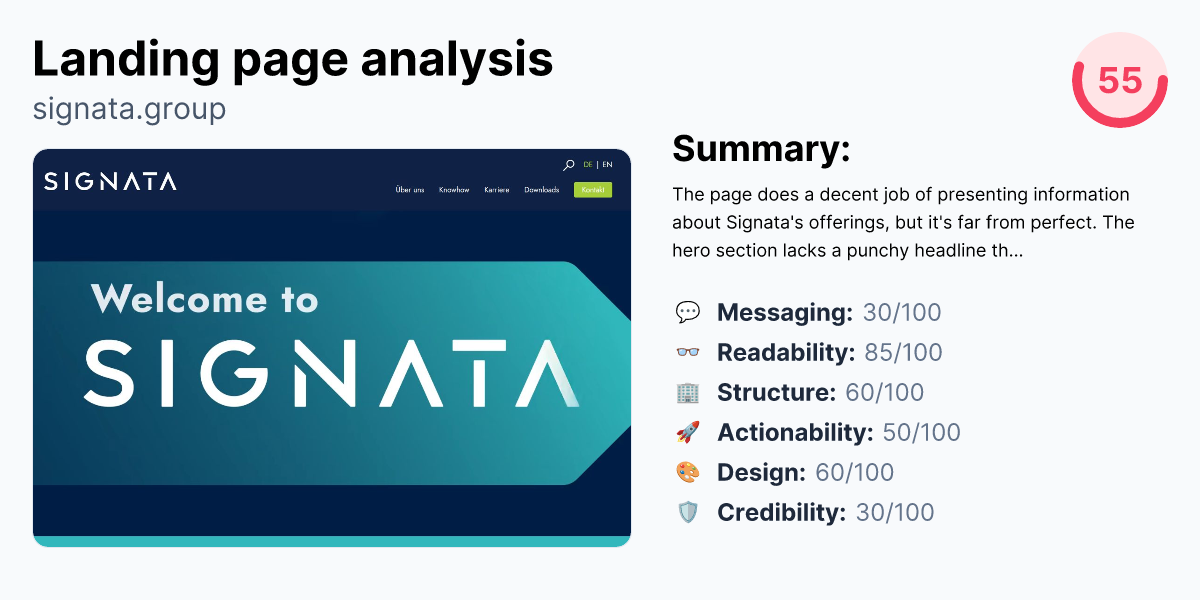
Task: Click the speech bubble icon next to Messaging
Action: [x=688, y=312]
